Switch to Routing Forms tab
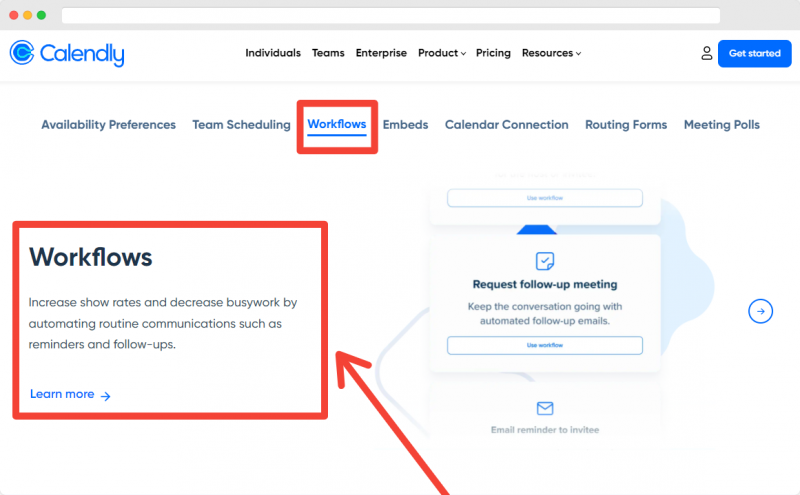The height and width of the screenshot is (495, 800). pyautogui.click(x=626, y=125)
